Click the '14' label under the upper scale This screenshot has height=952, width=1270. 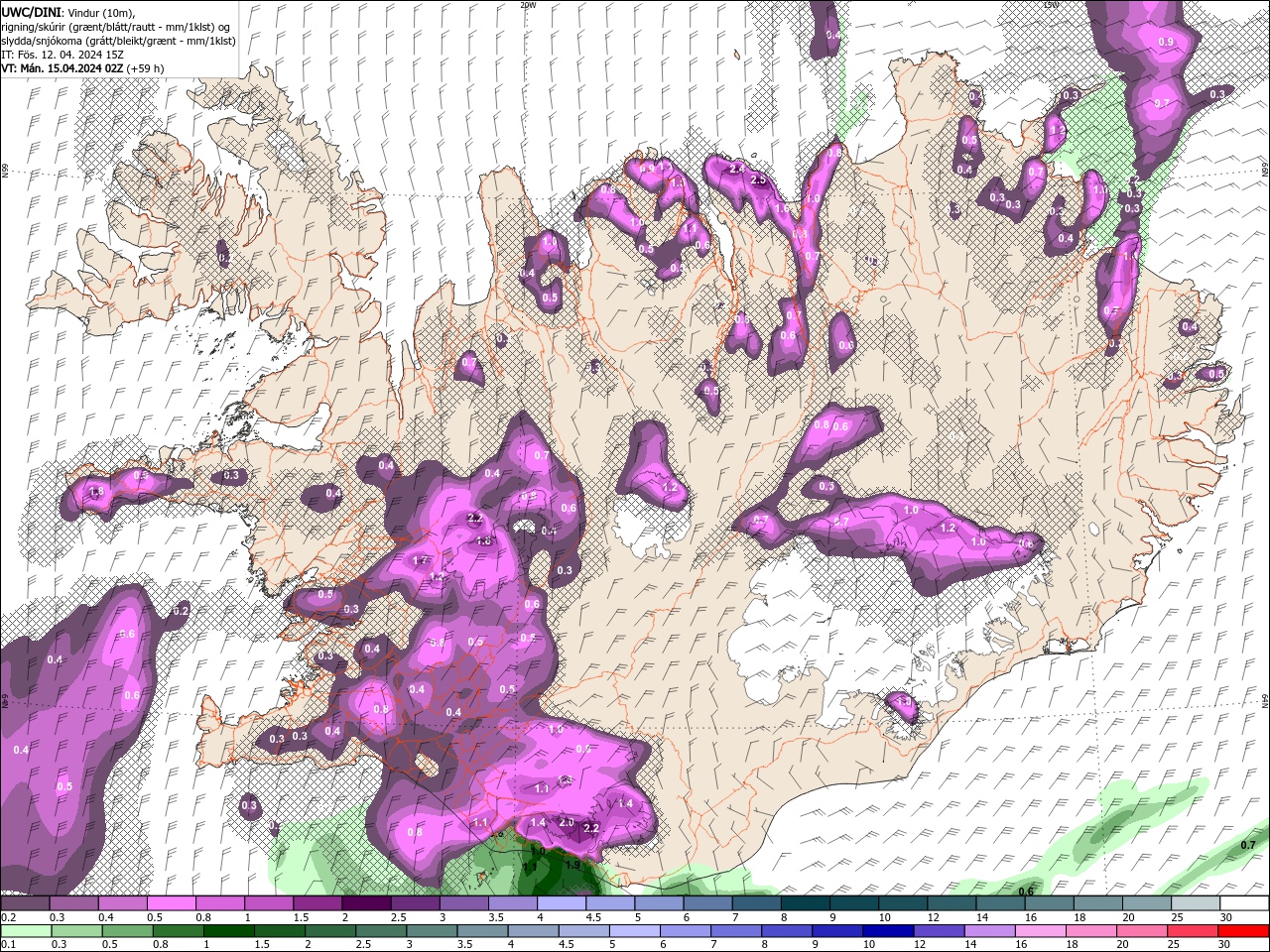pos(981,917)
